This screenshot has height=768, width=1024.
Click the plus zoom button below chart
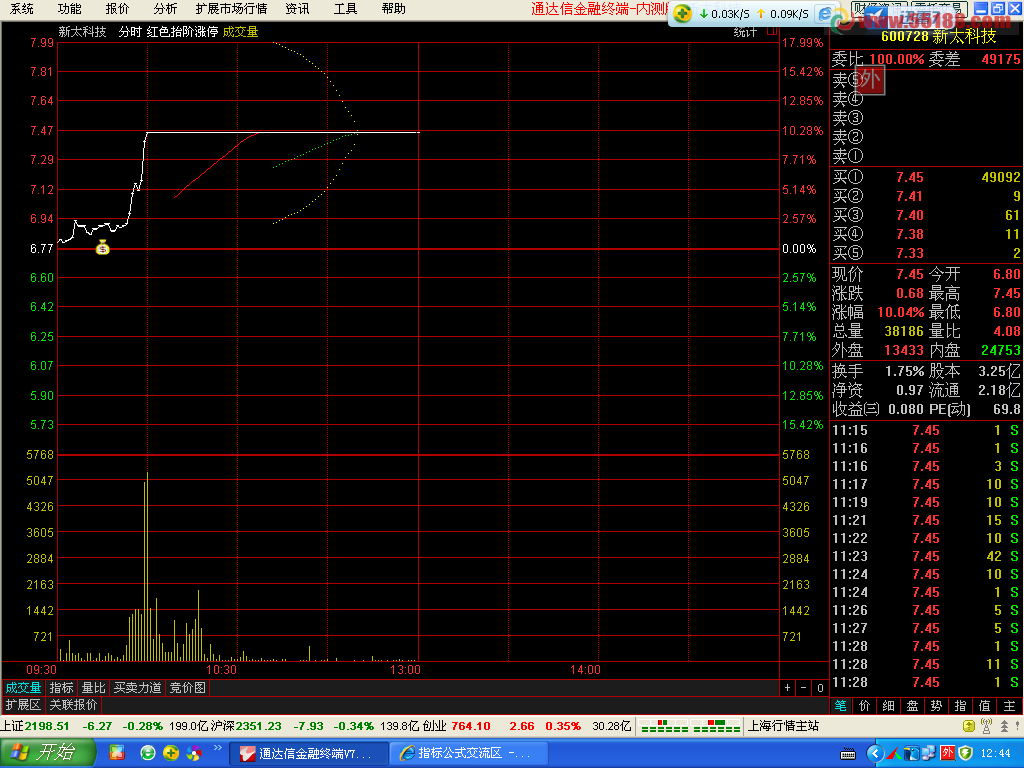coord(787,688)
